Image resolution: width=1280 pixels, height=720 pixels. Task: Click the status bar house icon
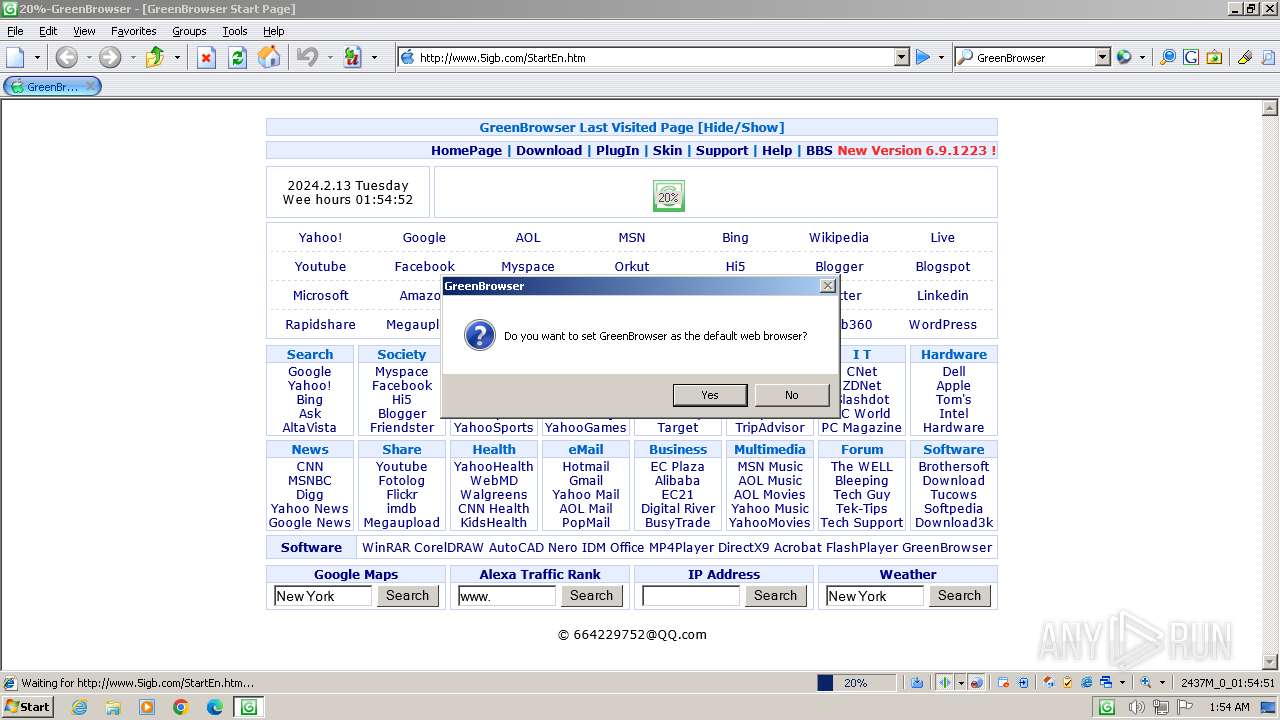point(1048,683)
